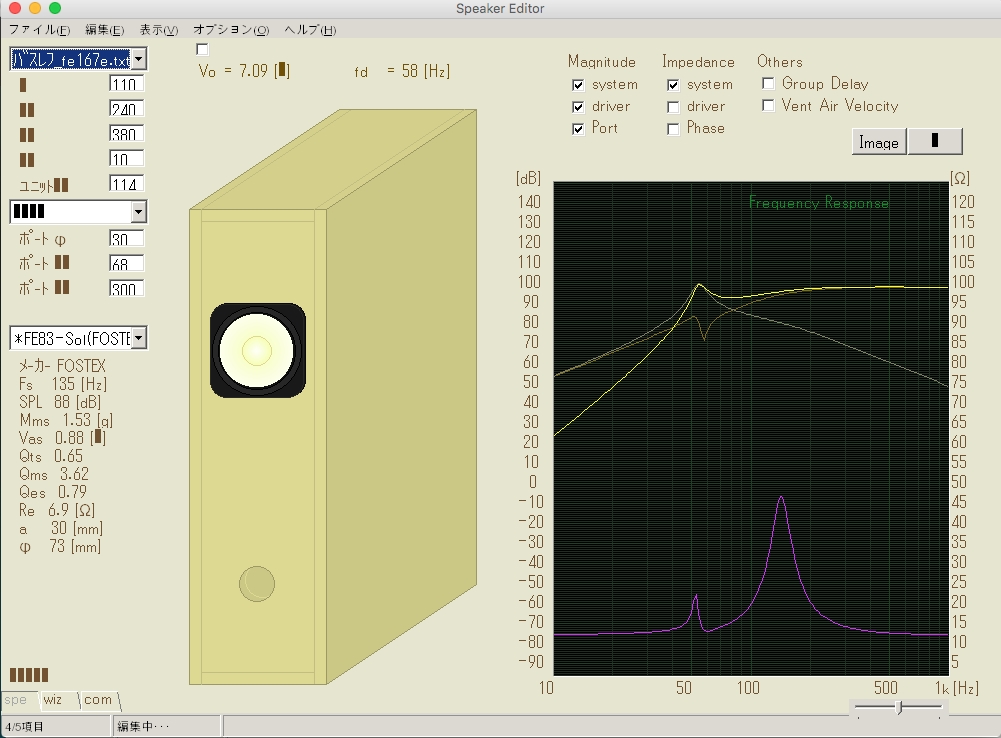Open the enclosure file dropdown fe167e.txt
The image size is (1001, 738).
pos(138,60)
